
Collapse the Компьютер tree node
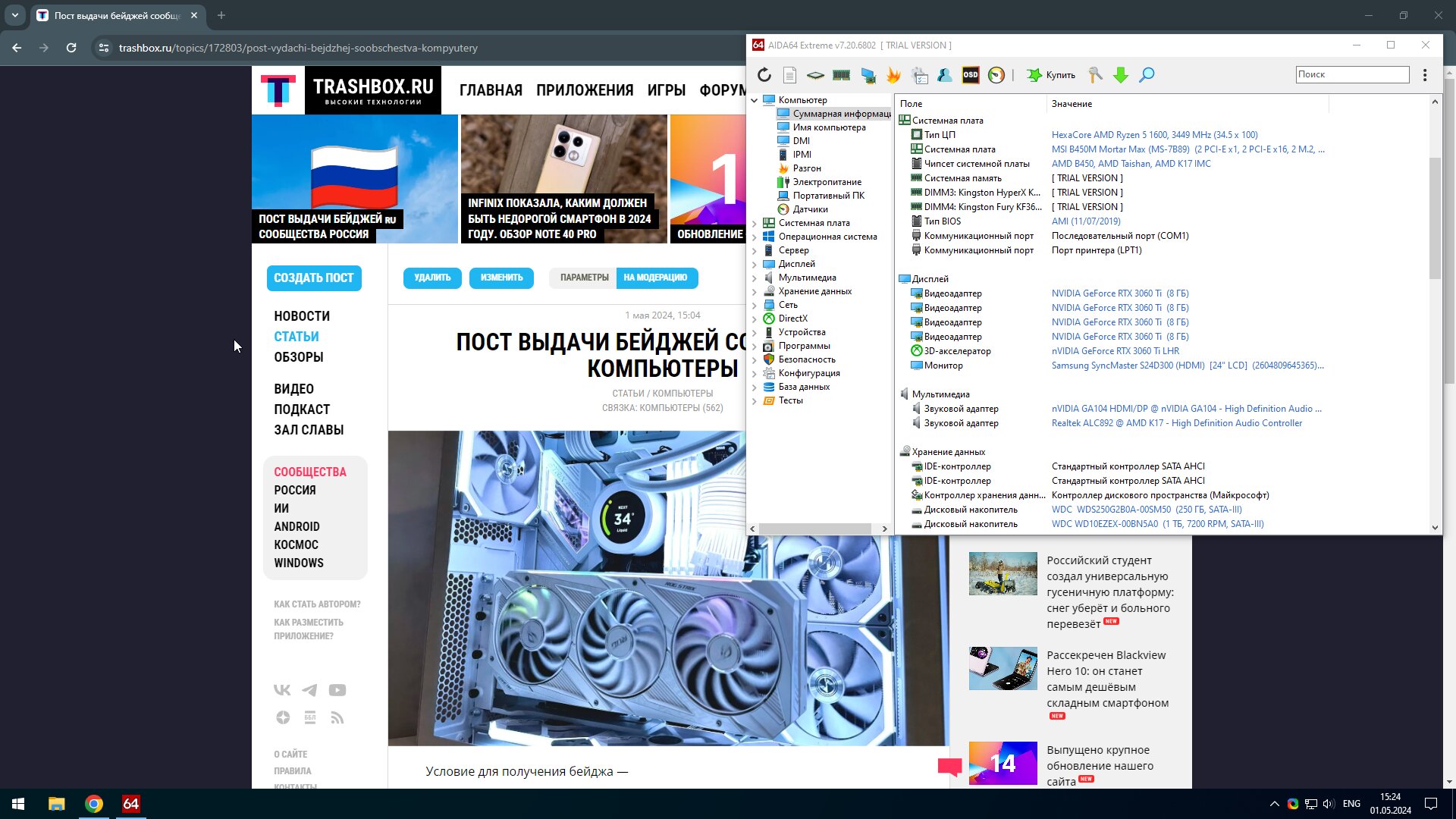(755, 100)
